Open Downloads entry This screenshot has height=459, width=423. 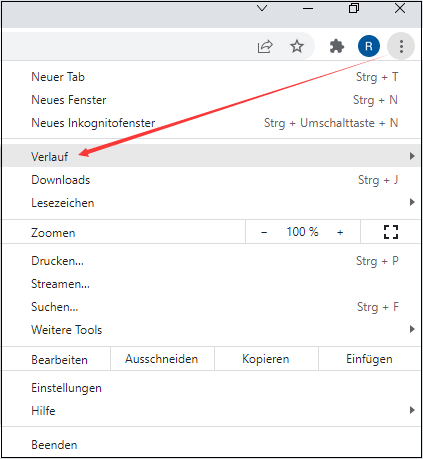(211, 180)
